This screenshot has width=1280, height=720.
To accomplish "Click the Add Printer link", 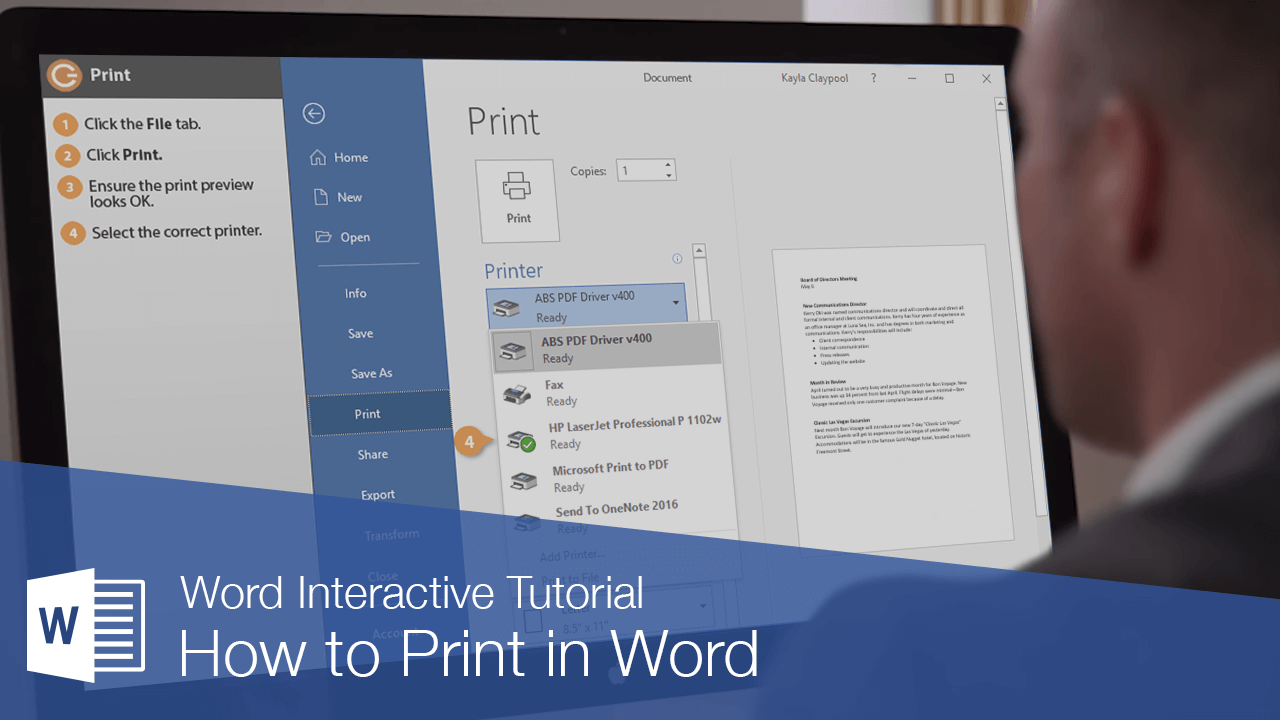I will tap(575, 555).
